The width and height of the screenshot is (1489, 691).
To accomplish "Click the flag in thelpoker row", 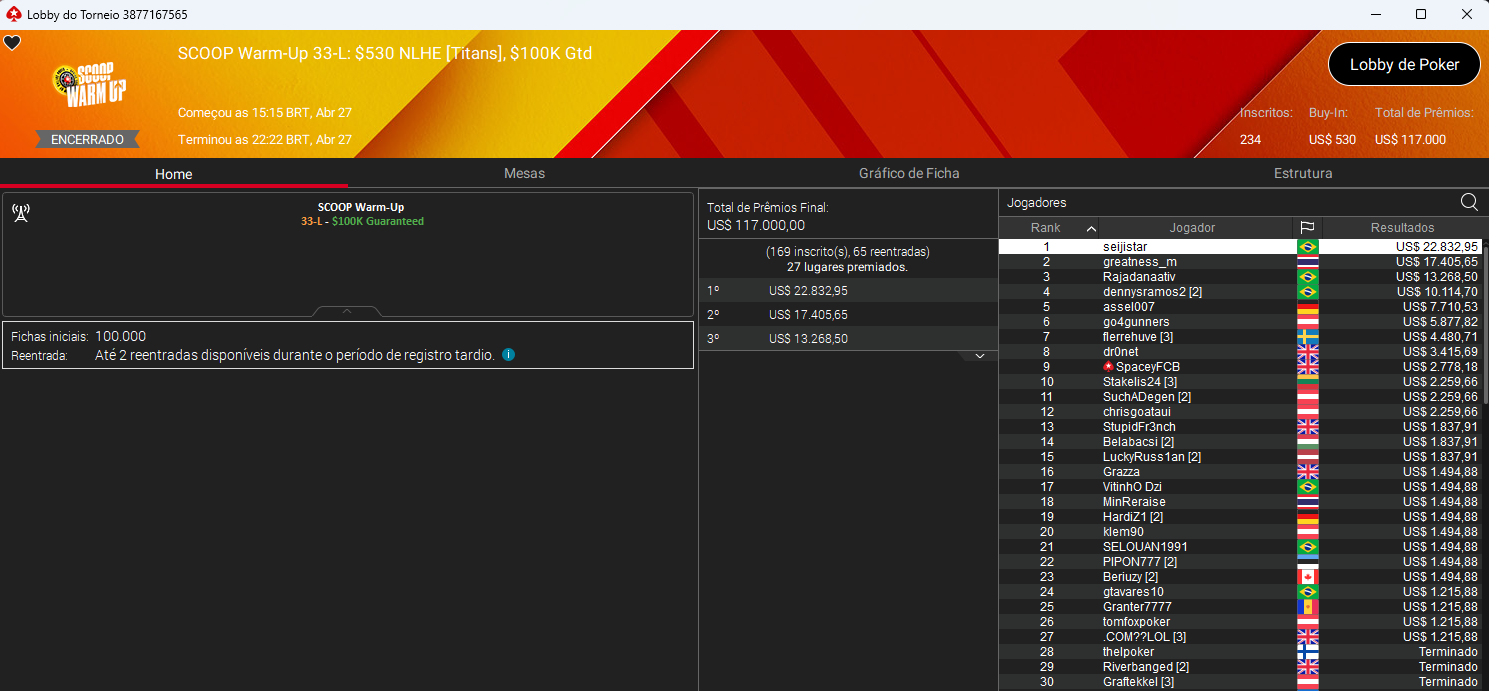I will click(x=1307, y=652).
